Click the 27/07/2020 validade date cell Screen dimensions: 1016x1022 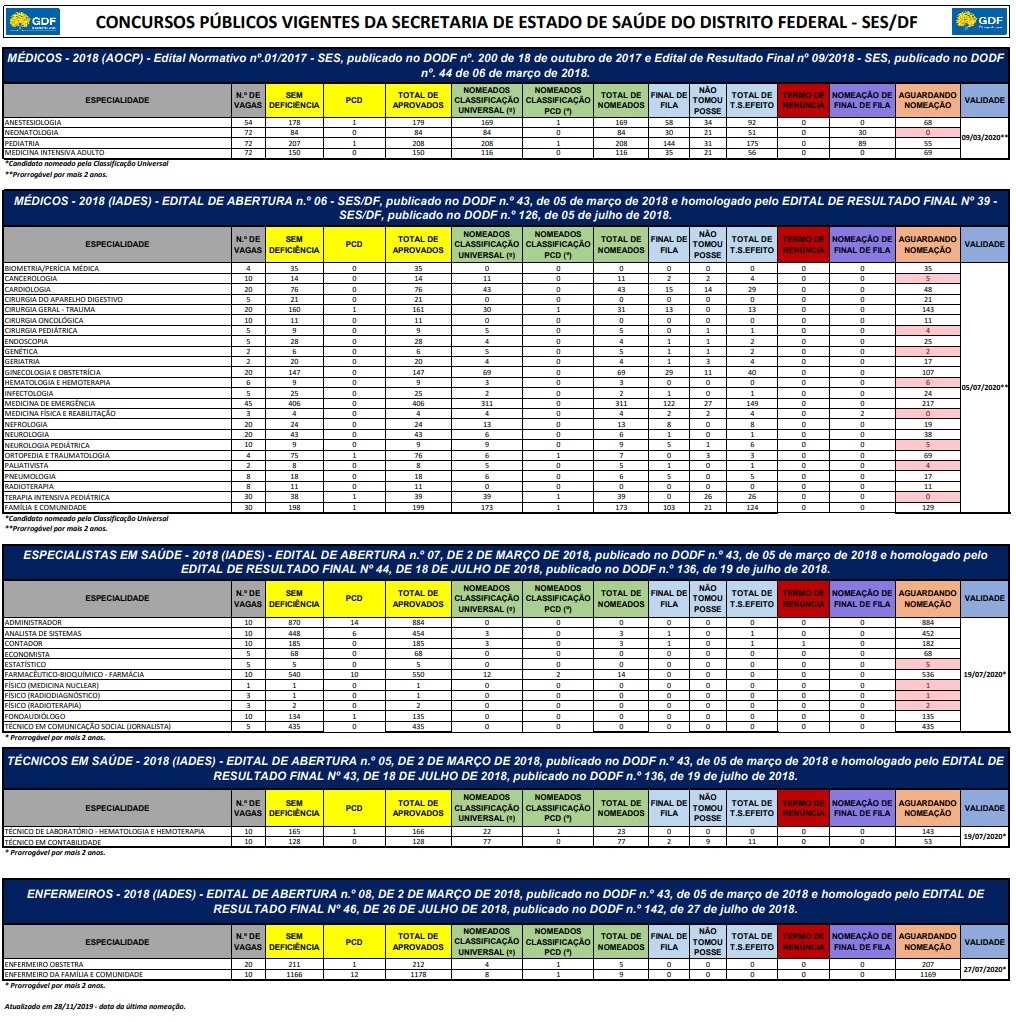[986, 969]
